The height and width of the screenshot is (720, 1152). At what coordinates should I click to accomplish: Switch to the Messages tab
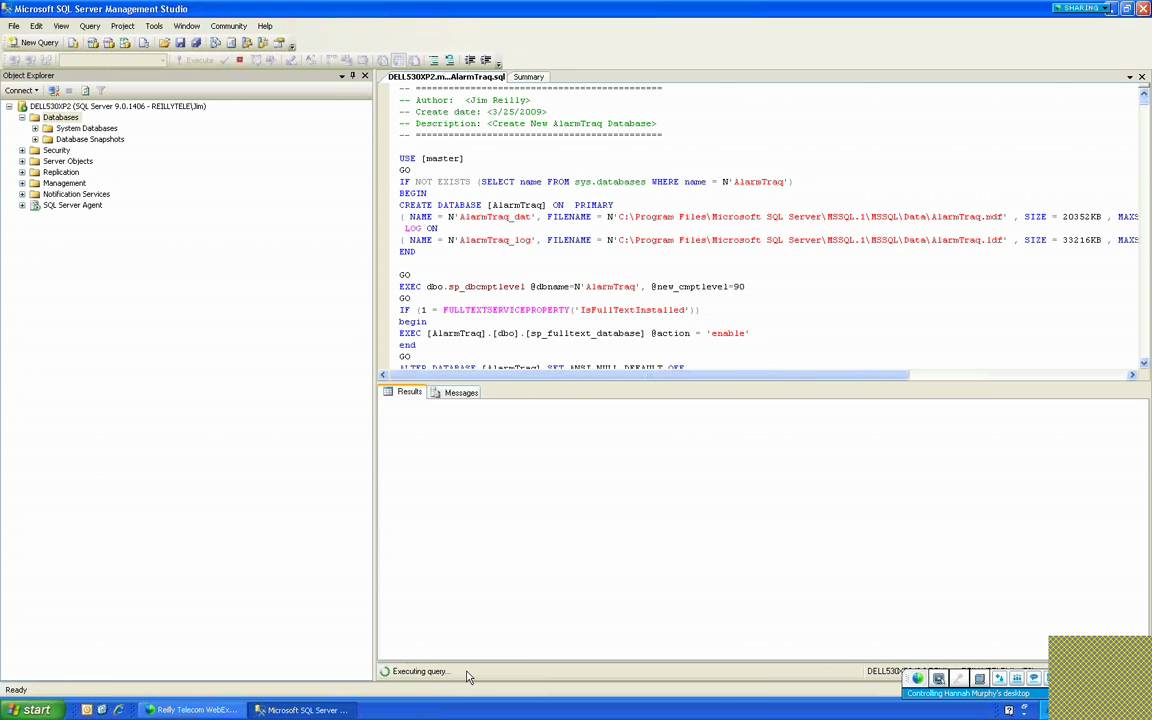point(455,393)
